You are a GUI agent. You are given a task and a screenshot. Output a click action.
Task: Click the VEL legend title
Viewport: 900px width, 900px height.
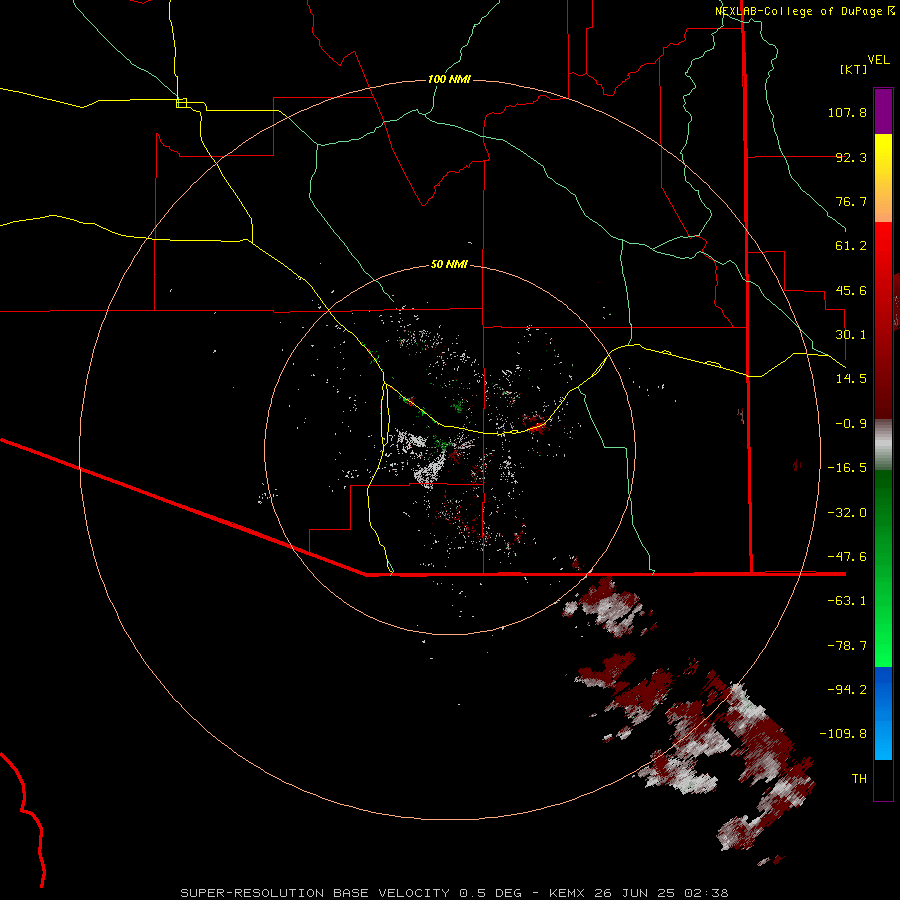(x=878, y=59)
